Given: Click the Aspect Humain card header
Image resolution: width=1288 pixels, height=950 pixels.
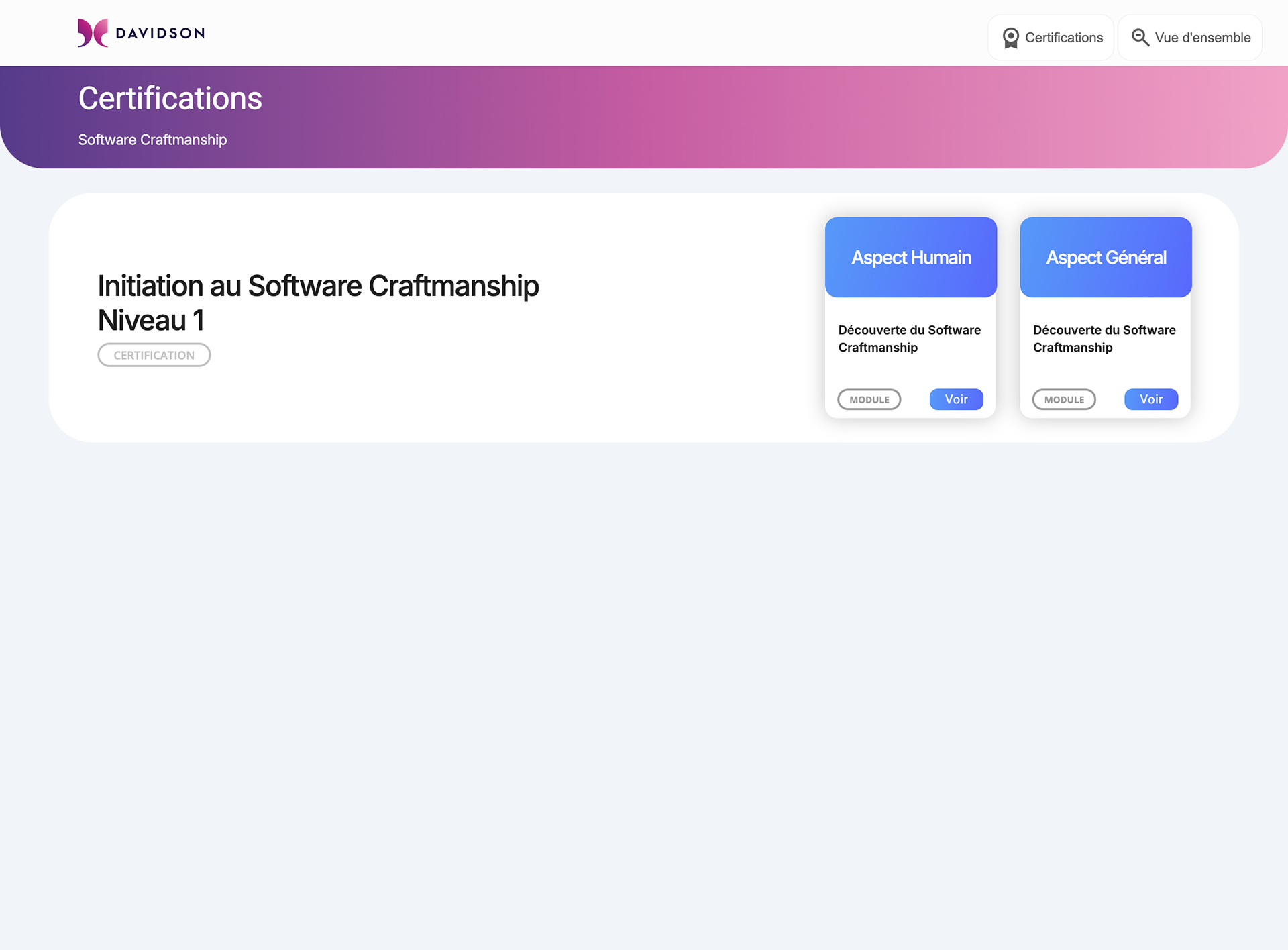Looking at the screenshot, I should (910, 257).
